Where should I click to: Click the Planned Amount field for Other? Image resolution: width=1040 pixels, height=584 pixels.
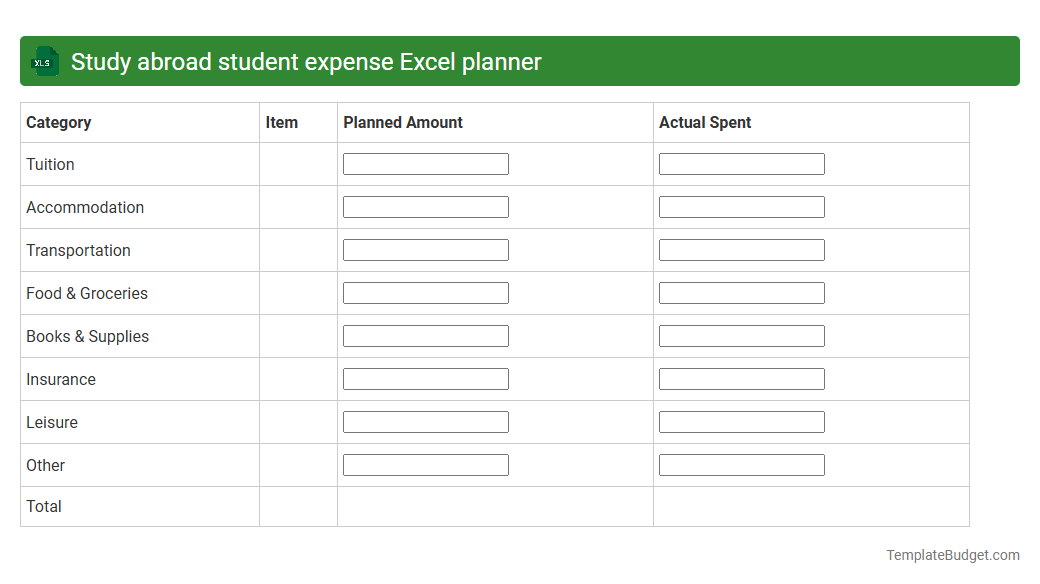point(425,464)
